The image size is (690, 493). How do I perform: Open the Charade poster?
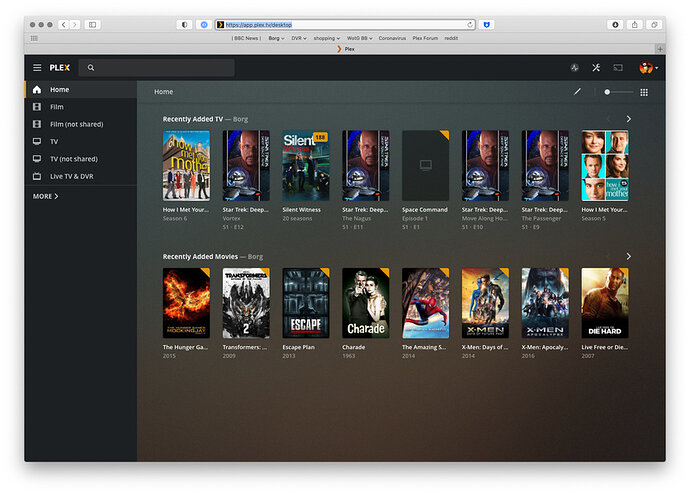coord(366,303)
